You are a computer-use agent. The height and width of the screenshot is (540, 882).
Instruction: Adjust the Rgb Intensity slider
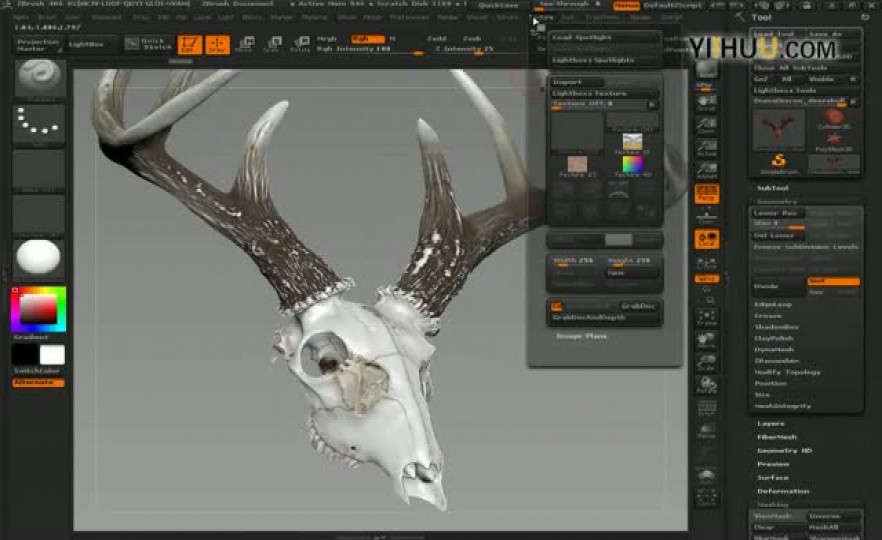point(369,50)
